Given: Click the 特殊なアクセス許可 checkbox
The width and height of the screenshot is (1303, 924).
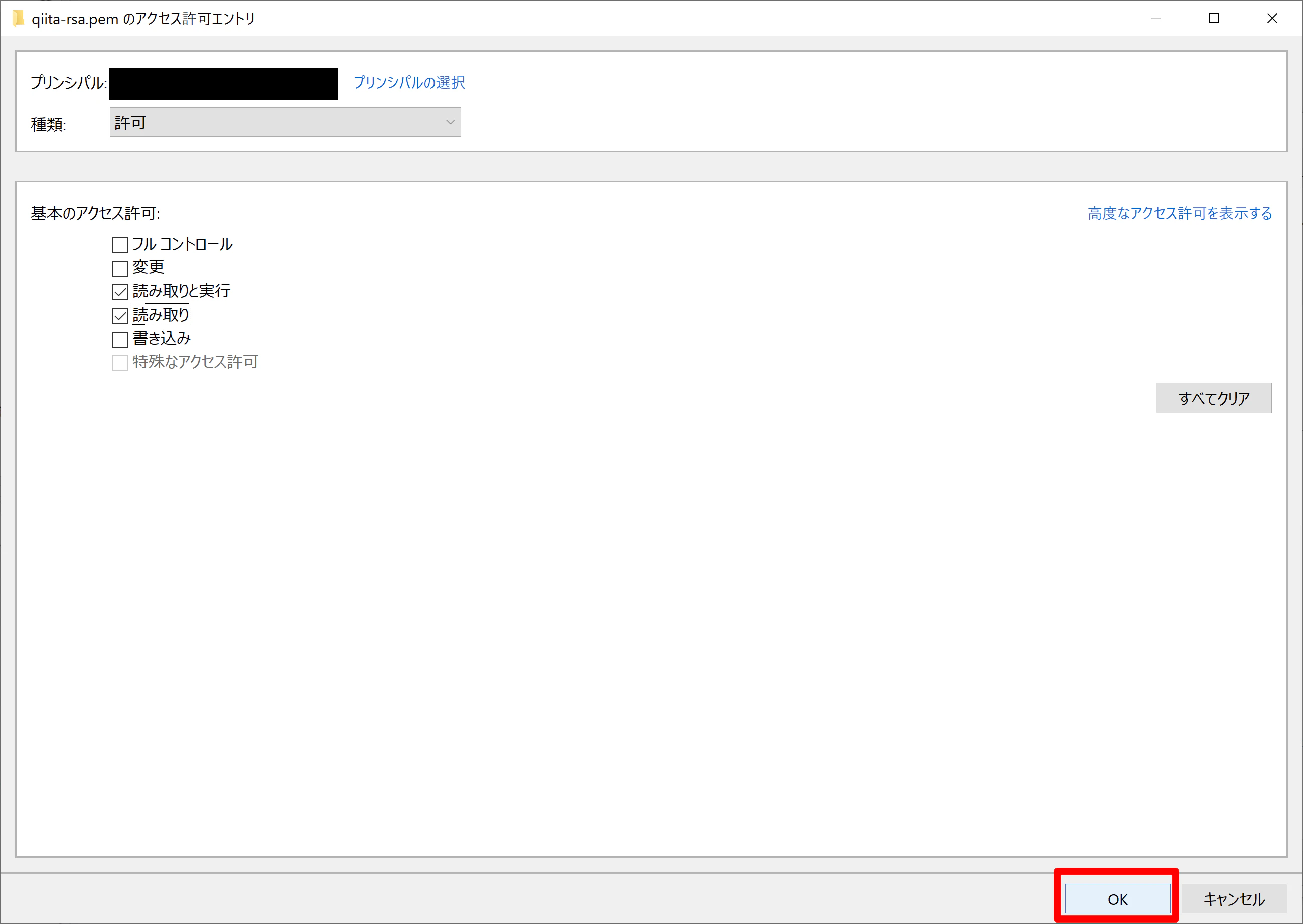Looking at the screenshot, I should tap(120, 363).
